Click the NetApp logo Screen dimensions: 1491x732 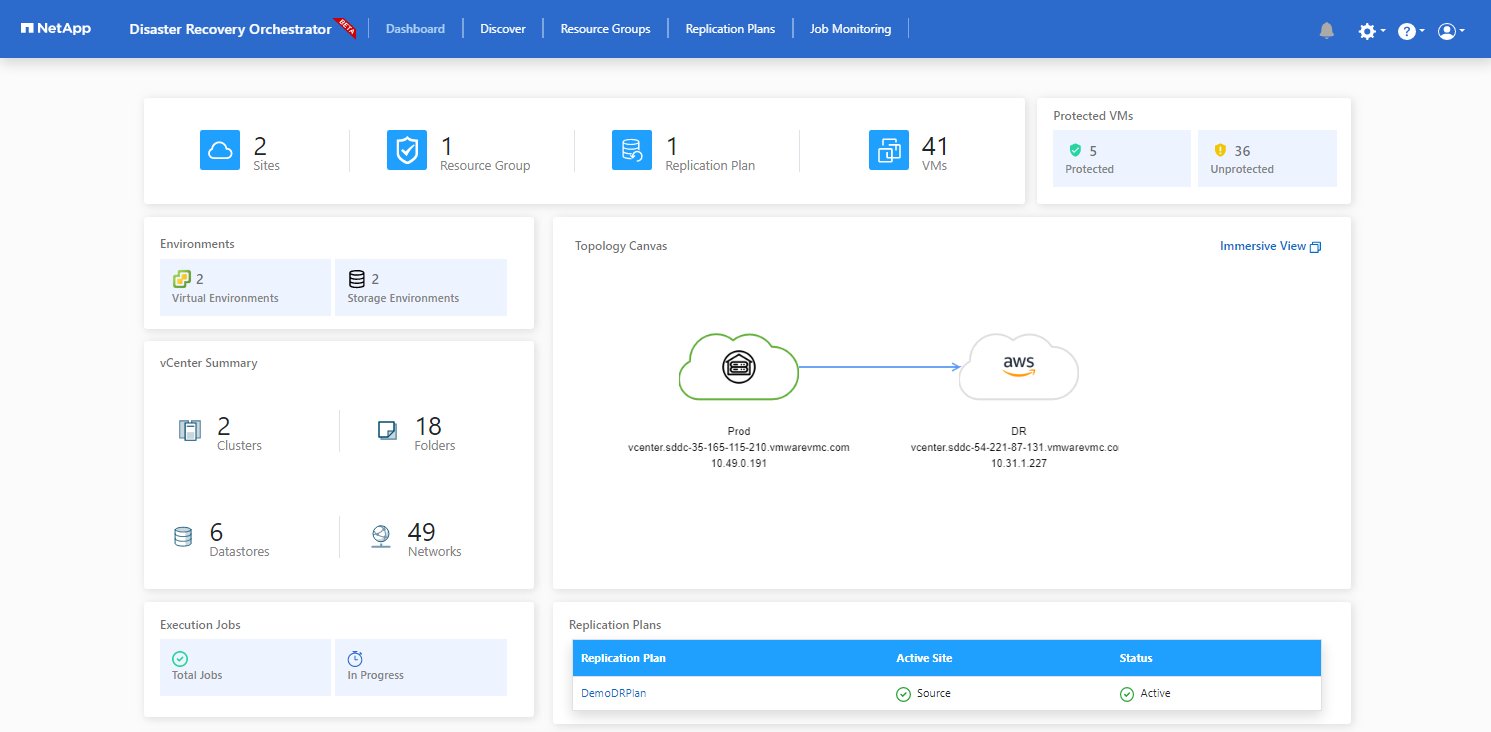click(x=55, y=29)
